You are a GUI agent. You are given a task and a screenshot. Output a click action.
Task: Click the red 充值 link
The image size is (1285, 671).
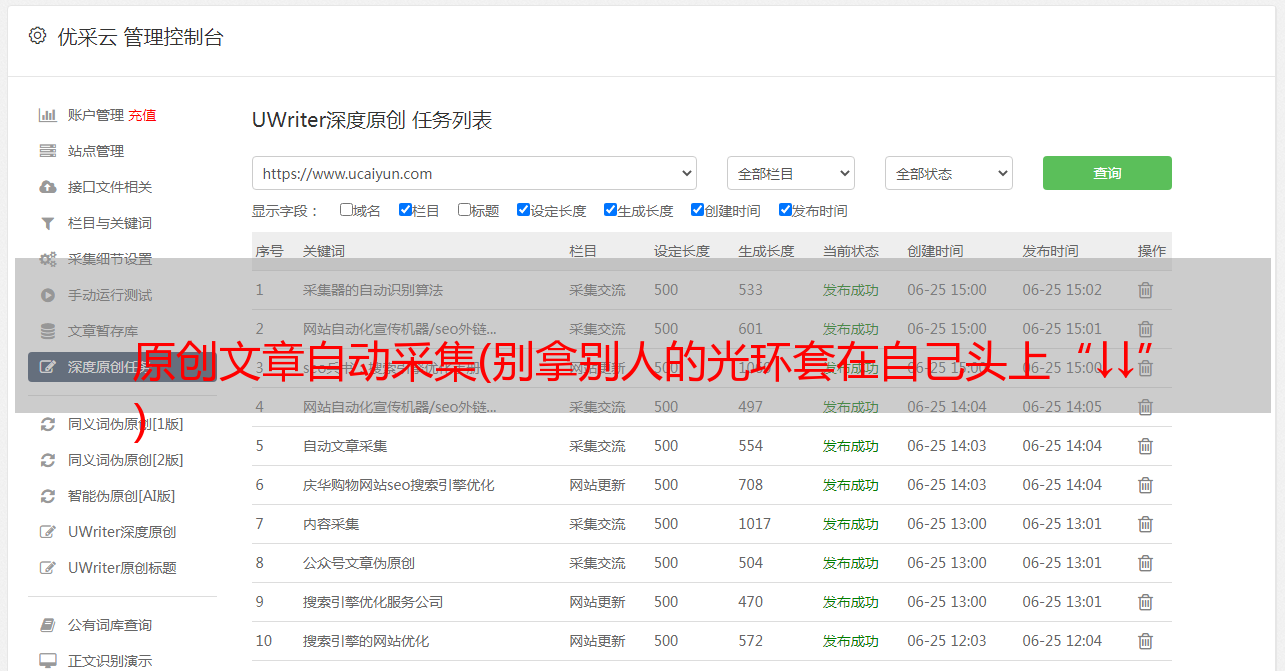pyautogui.click(x=142, y=115)
